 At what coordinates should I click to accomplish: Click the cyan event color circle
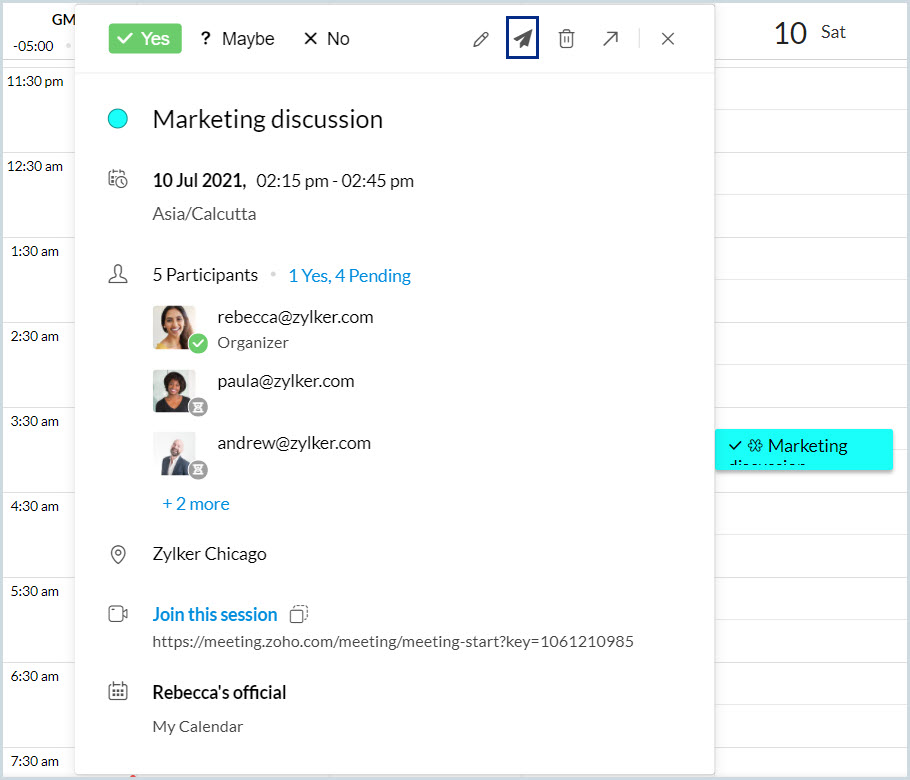(x=118, y=120)
